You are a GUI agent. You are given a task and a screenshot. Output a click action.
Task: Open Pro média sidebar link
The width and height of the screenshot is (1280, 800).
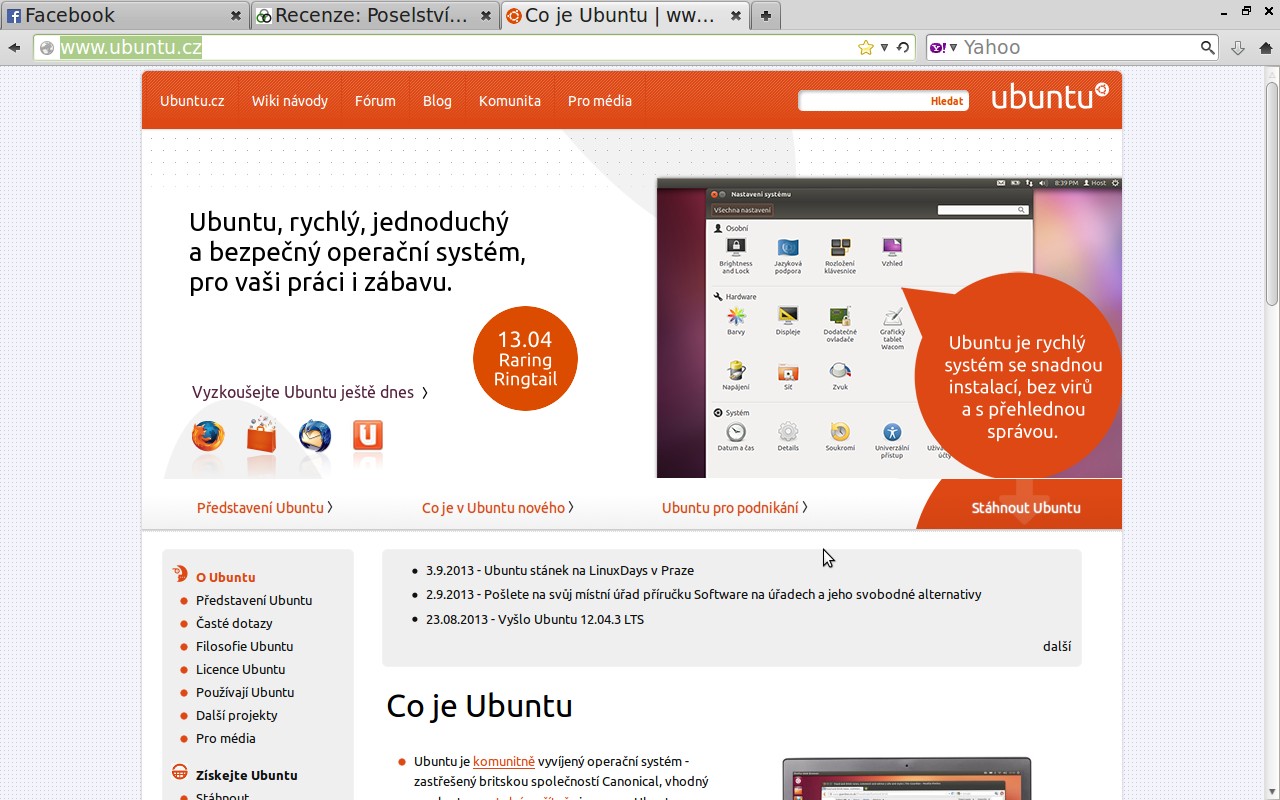click(226, 738)
